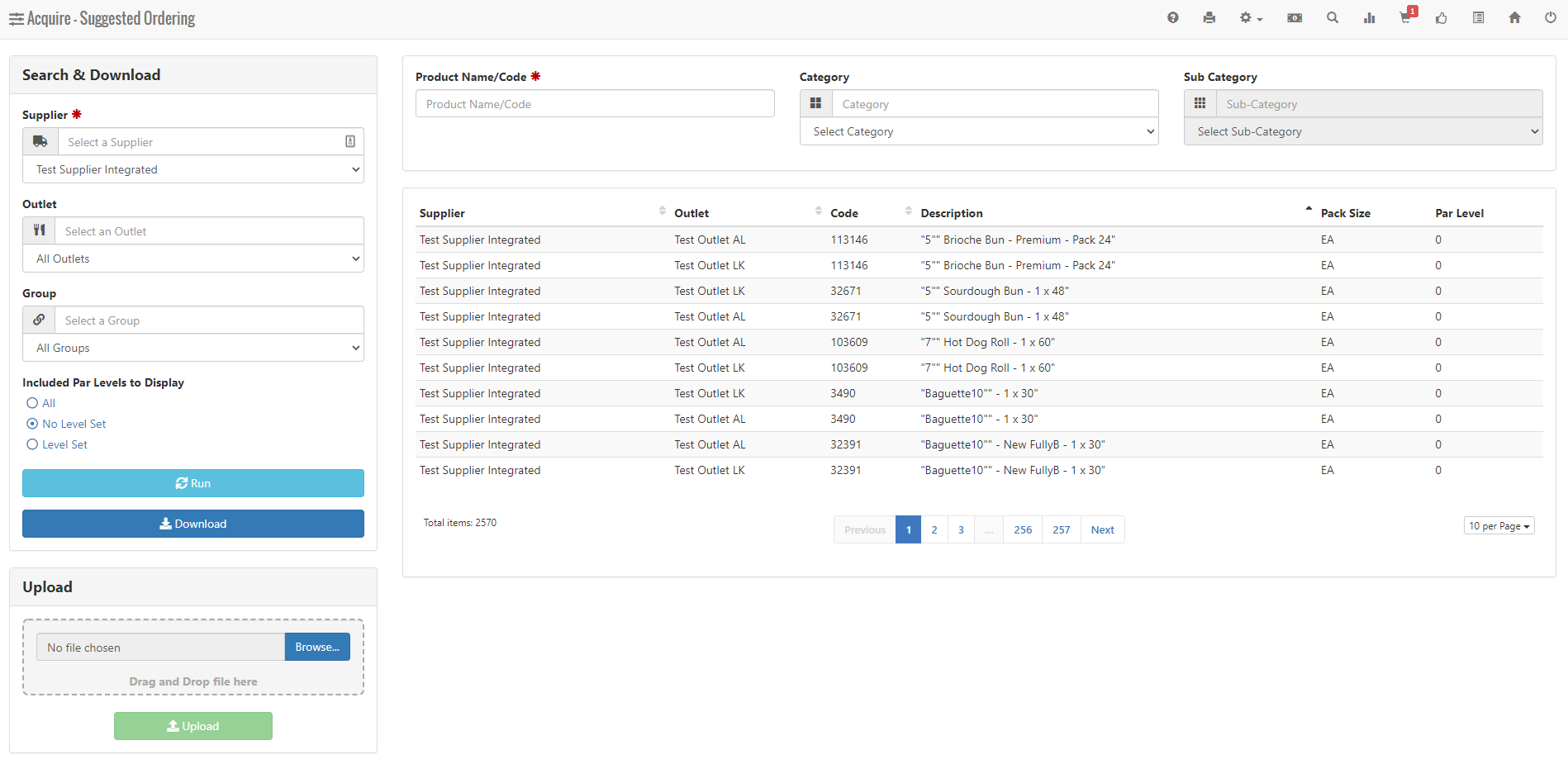The width and height of the screenshot is (1568, 764).
Task: Click 103609 Hot Dog Roll Test Outlet AL description
Action: 988,342
